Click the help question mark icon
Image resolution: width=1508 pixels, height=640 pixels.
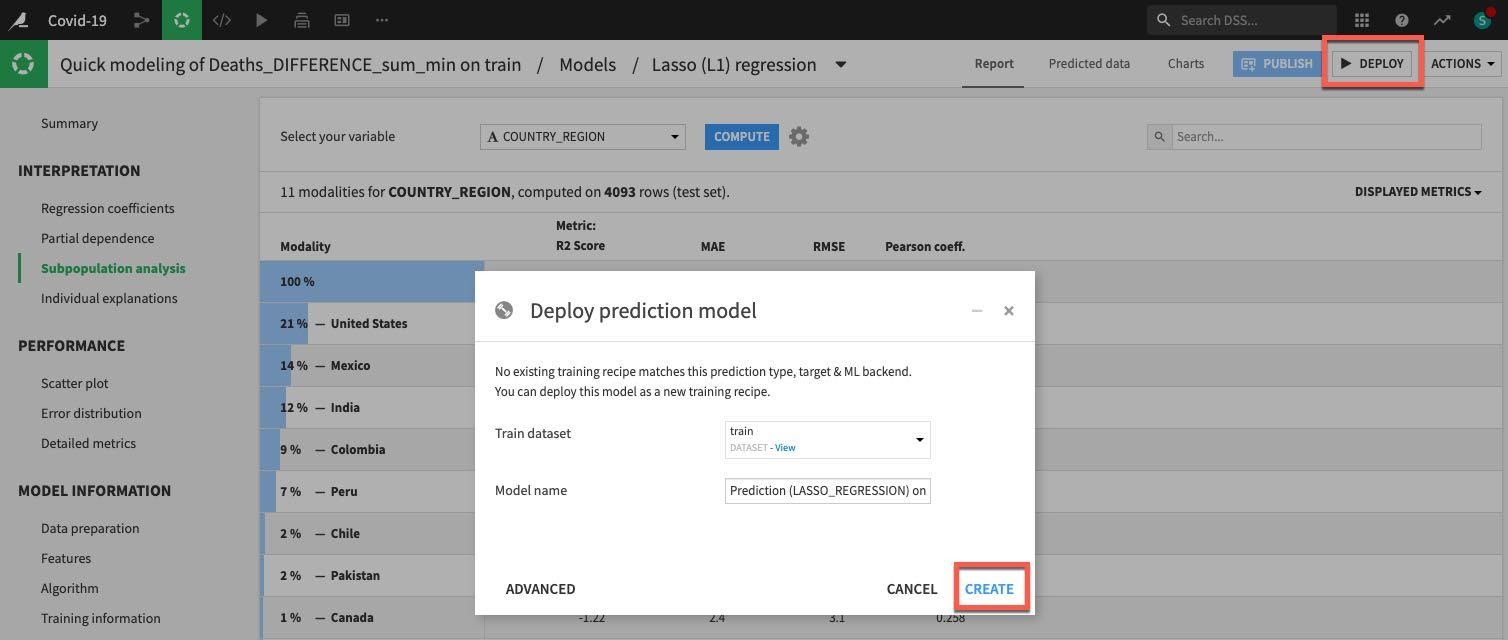[1401, 20]
